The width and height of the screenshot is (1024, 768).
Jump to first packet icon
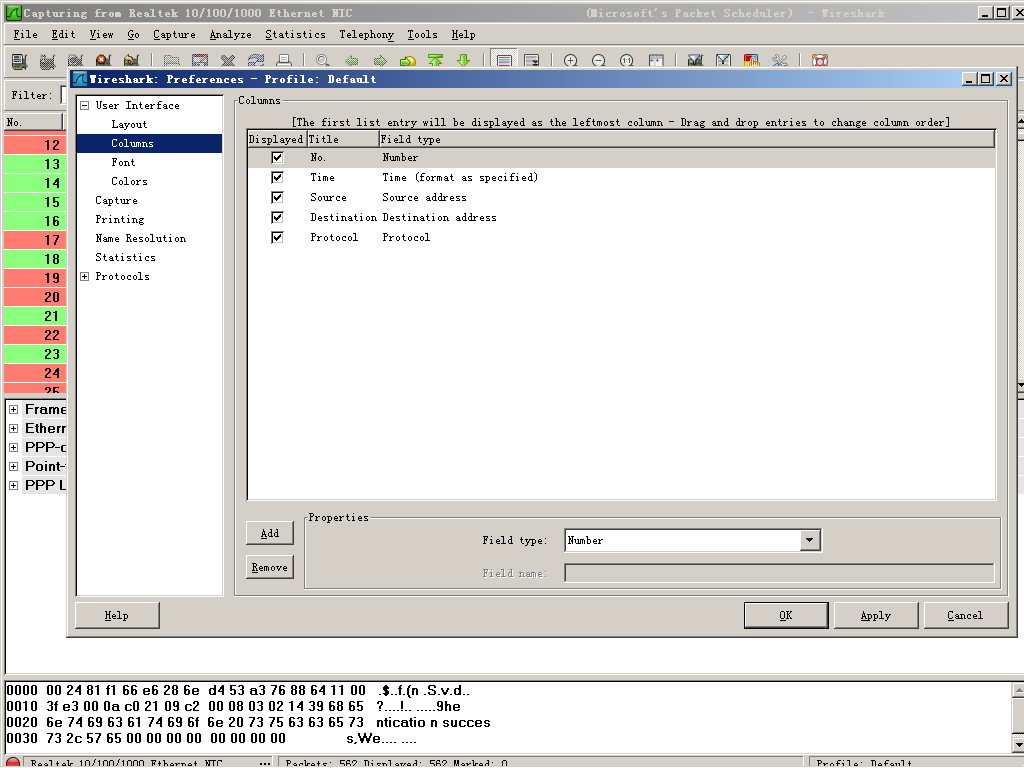pyautogui.click(x=436, y=61)
